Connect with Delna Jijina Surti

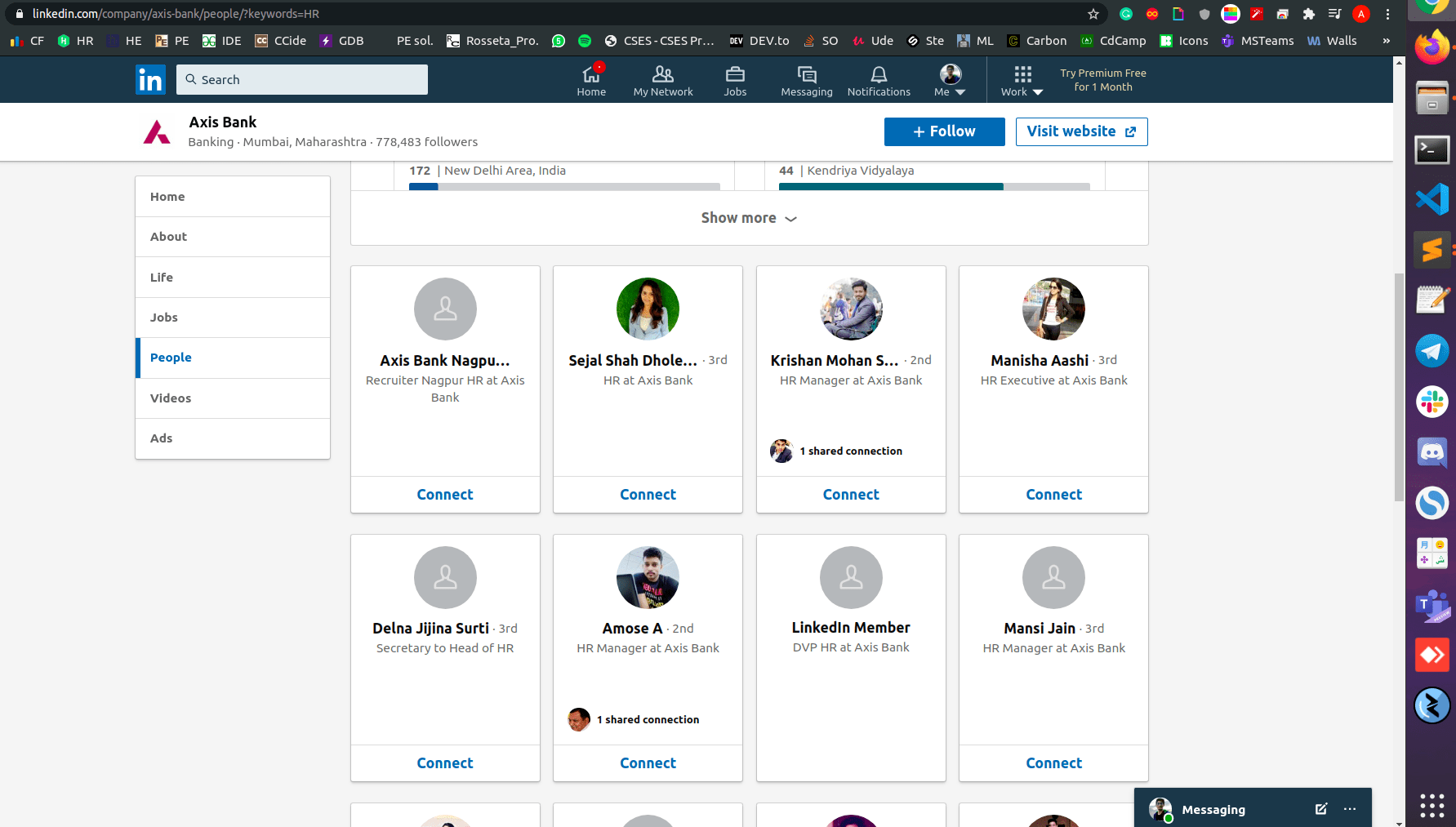tap(445, 763)
